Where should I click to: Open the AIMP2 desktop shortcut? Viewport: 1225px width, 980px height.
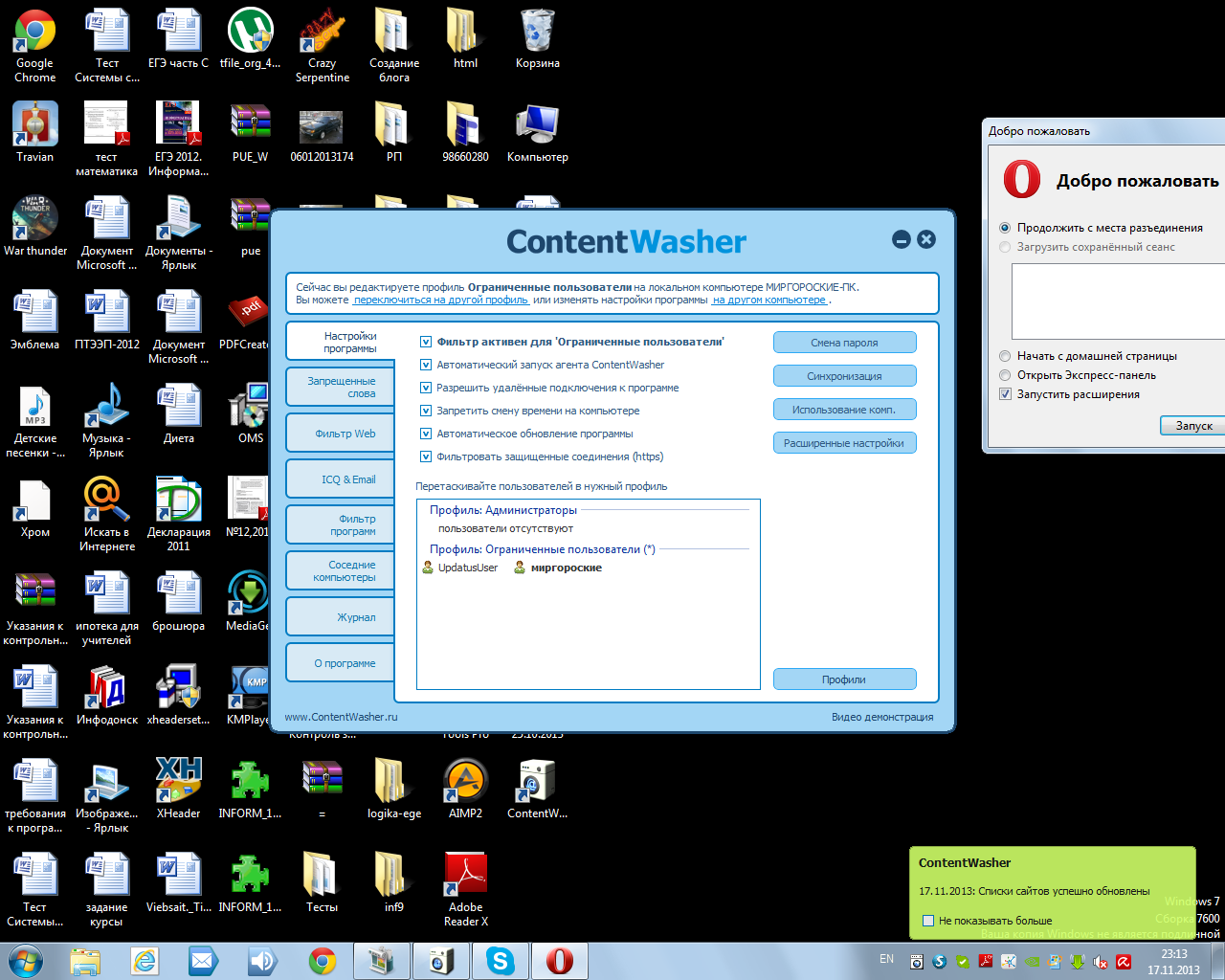466,789
